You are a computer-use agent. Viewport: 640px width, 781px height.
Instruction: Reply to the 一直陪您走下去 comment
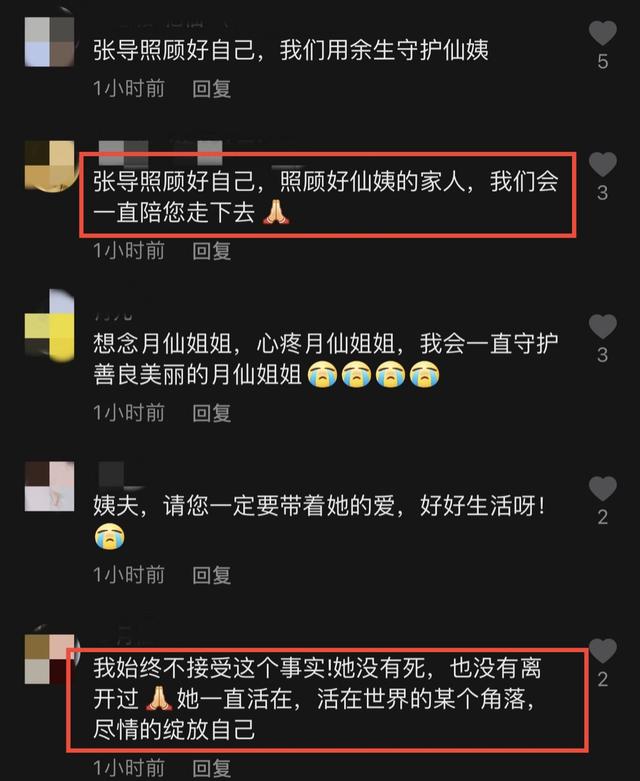(212, 251)
